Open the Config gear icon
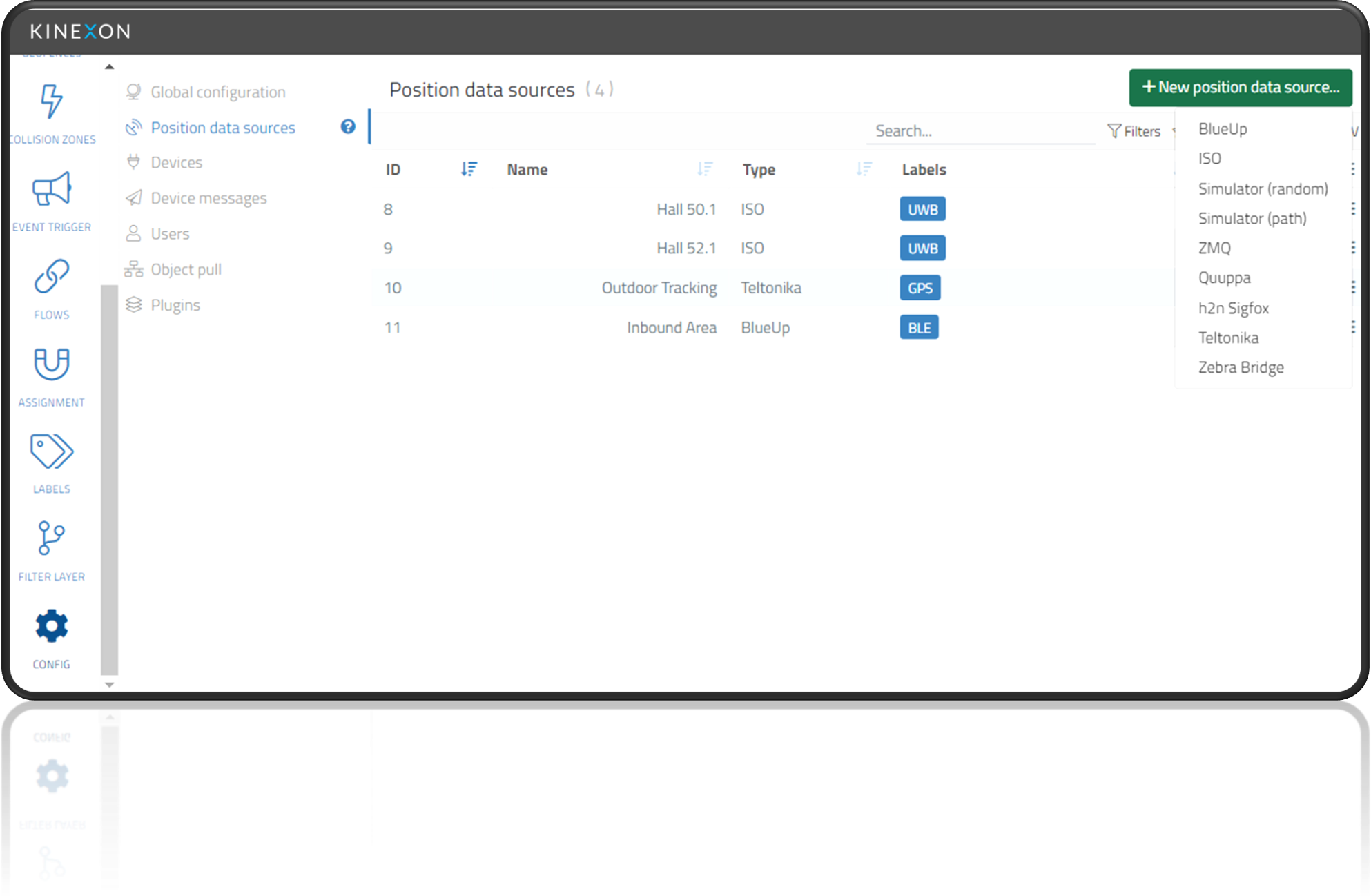Screen dimensions: 1371x896 pos(51,626)
